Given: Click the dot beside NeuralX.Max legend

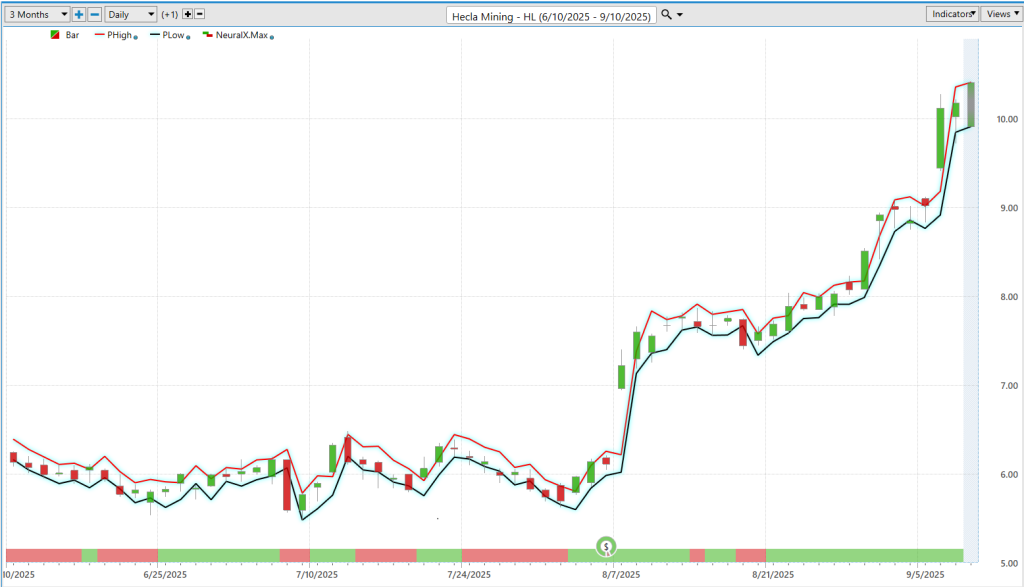Looking at the screenshot, I should [x=272, y=37].
